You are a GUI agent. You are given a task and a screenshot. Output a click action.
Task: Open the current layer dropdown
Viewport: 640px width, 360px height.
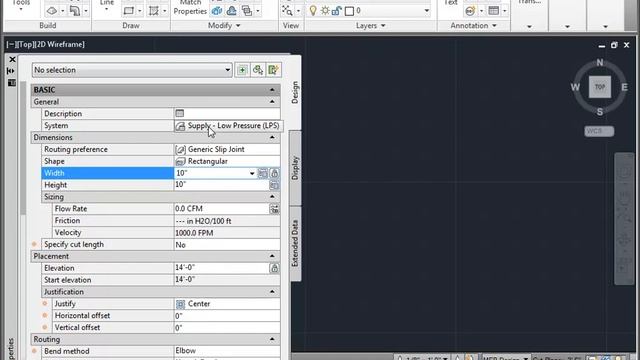coord(427,11)
